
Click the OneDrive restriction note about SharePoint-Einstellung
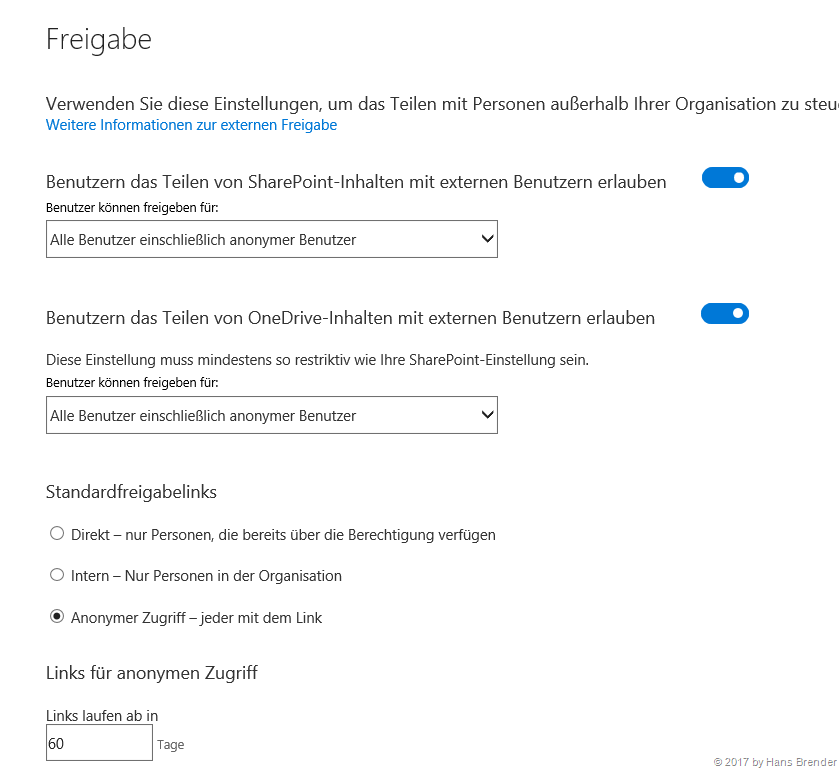(317, 359)
